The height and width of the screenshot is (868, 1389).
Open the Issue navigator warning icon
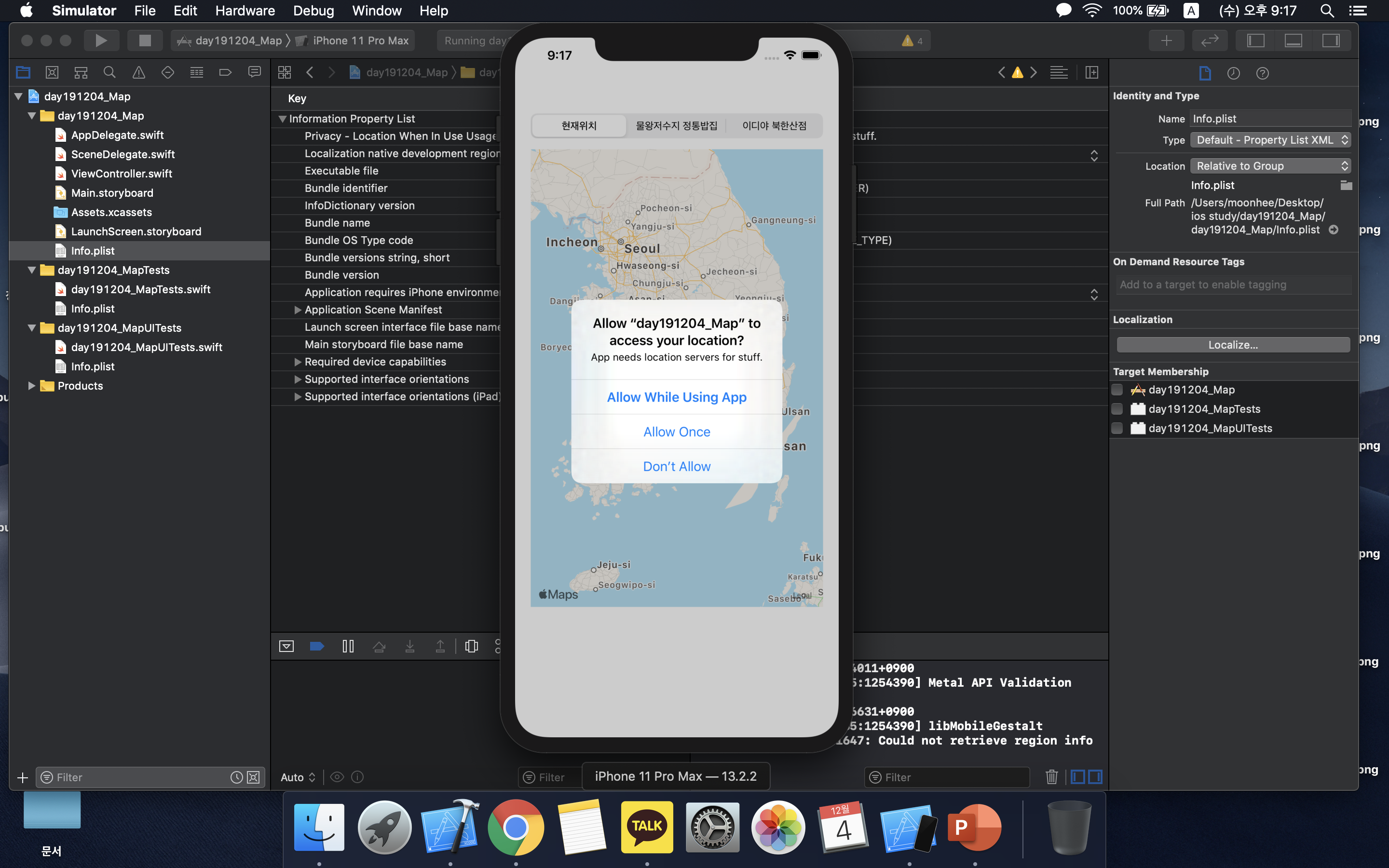pyautogui.click(x=138, y=72)
